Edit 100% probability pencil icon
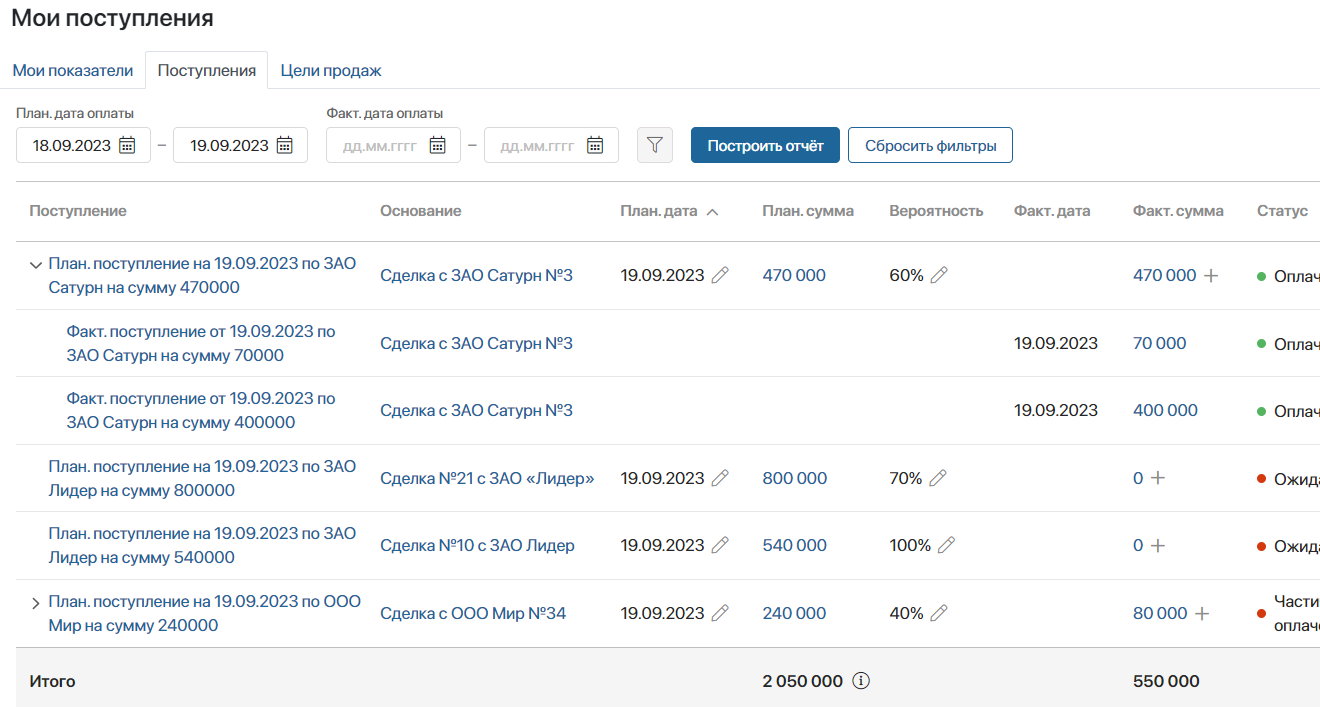 pos(946,545)
